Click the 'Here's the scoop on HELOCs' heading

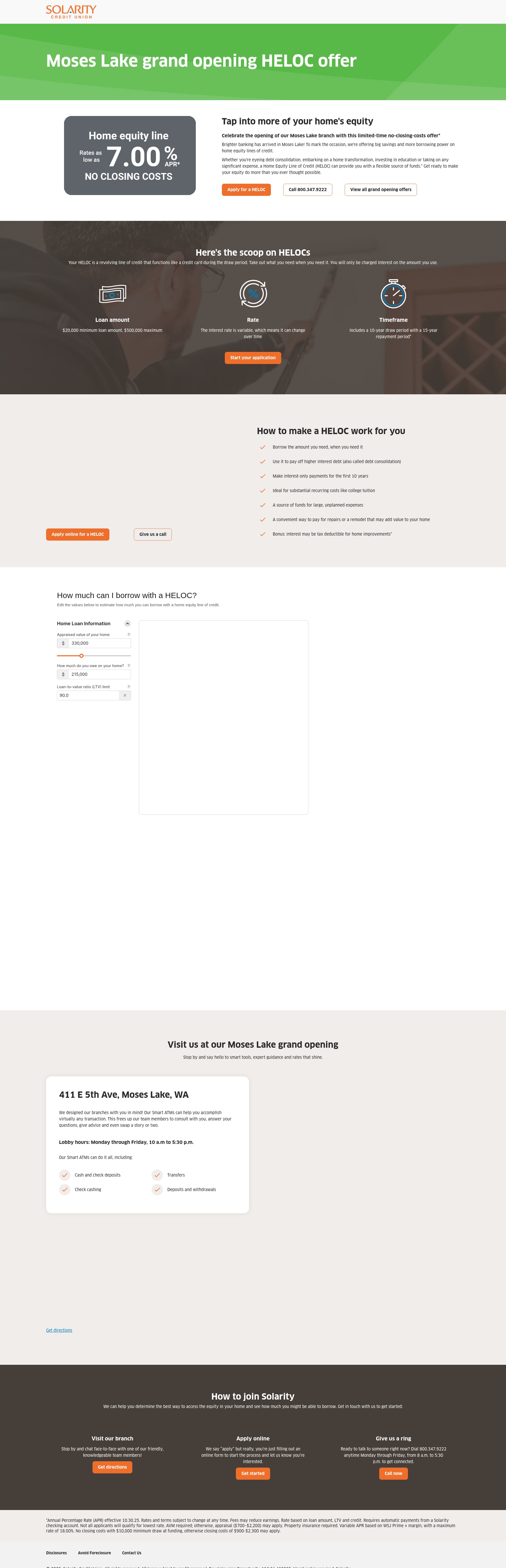253,253
